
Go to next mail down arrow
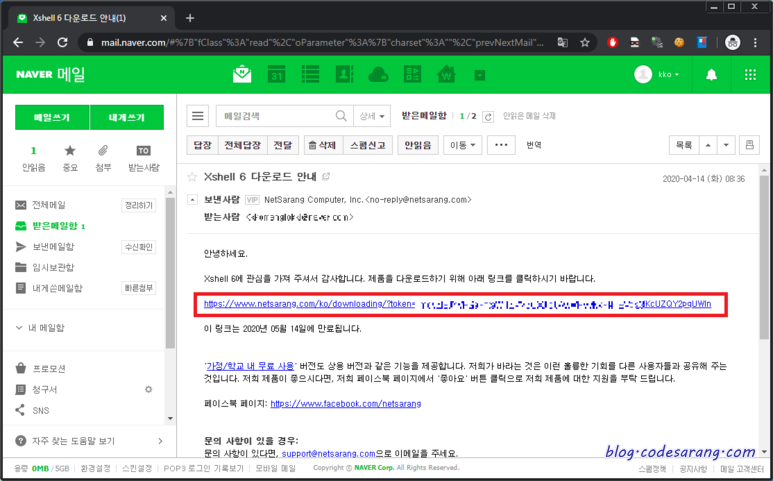point(726,145)
